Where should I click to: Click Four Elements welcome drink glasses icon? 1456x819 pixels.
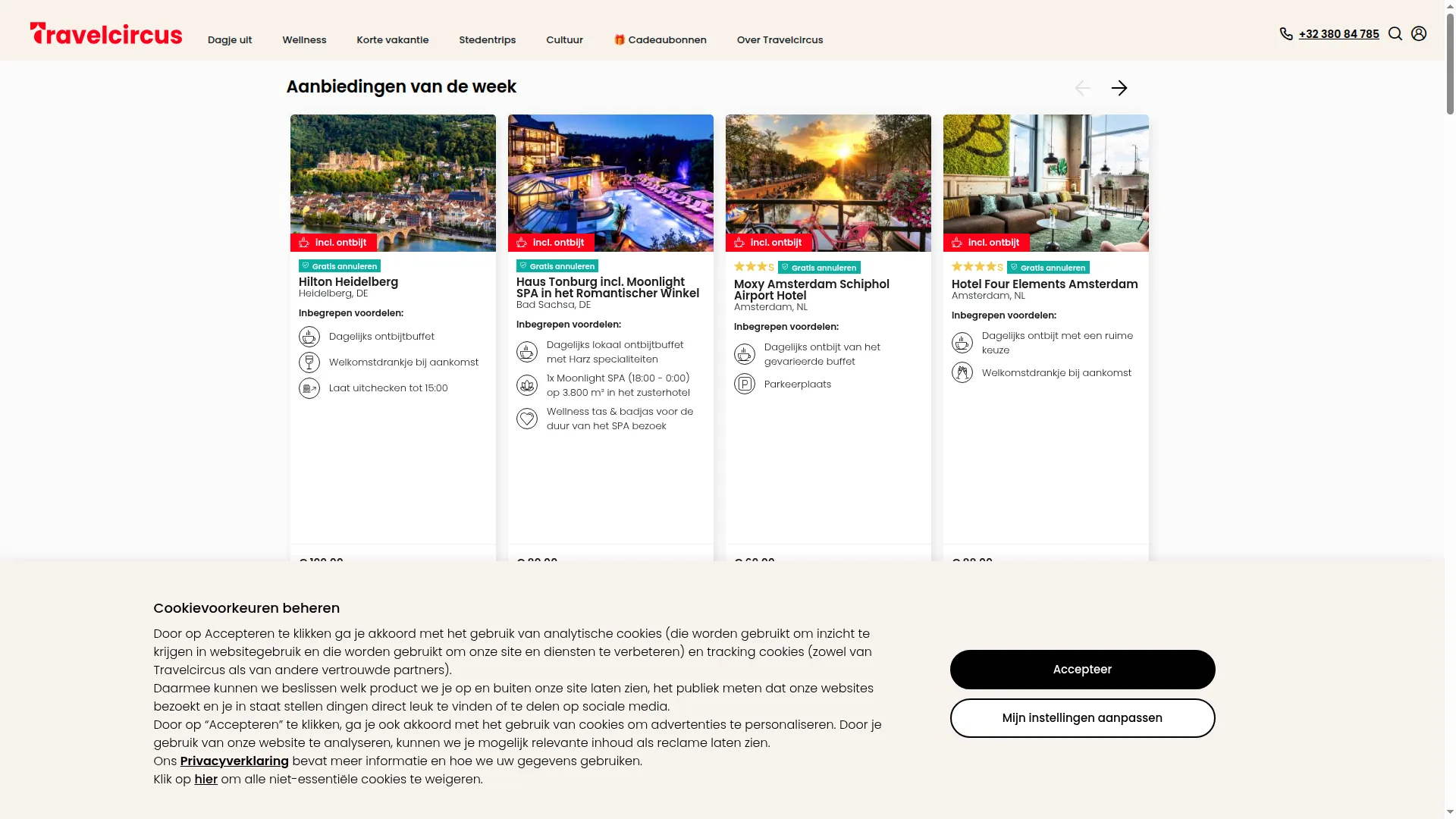click(x=962, y=373)
